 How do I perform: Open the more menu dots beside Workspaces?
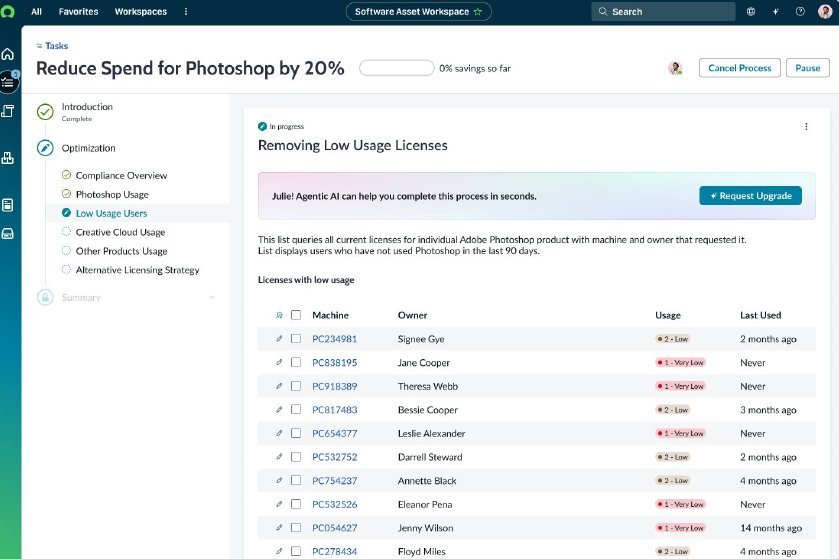click(x=186, y=11)
